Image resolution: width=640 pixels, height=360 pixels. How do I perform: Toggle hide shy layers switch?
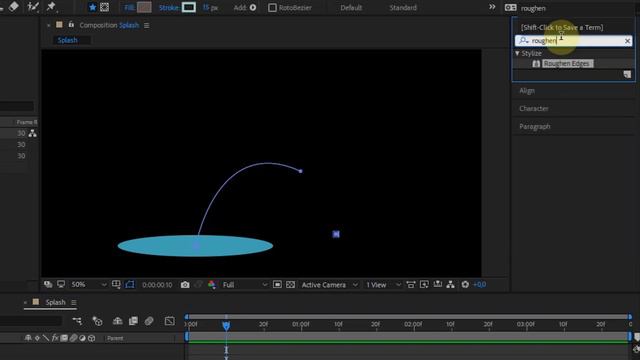[118, 321]
